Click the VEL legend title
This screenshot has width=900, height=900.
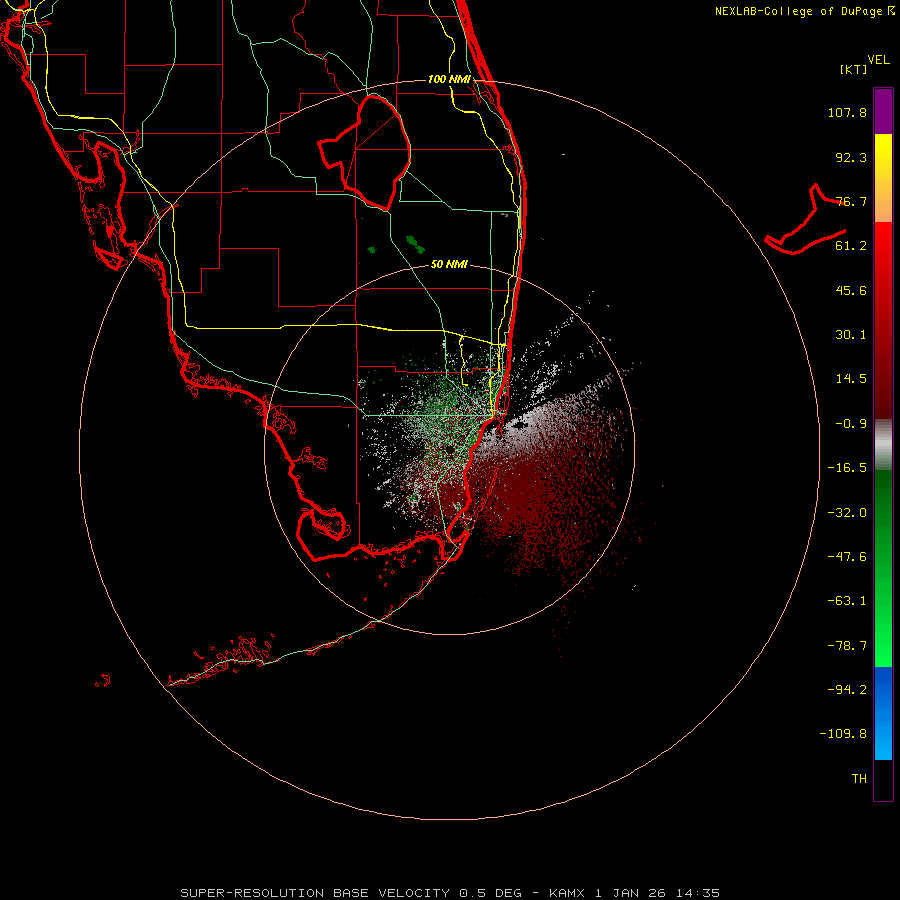point(879,59)
